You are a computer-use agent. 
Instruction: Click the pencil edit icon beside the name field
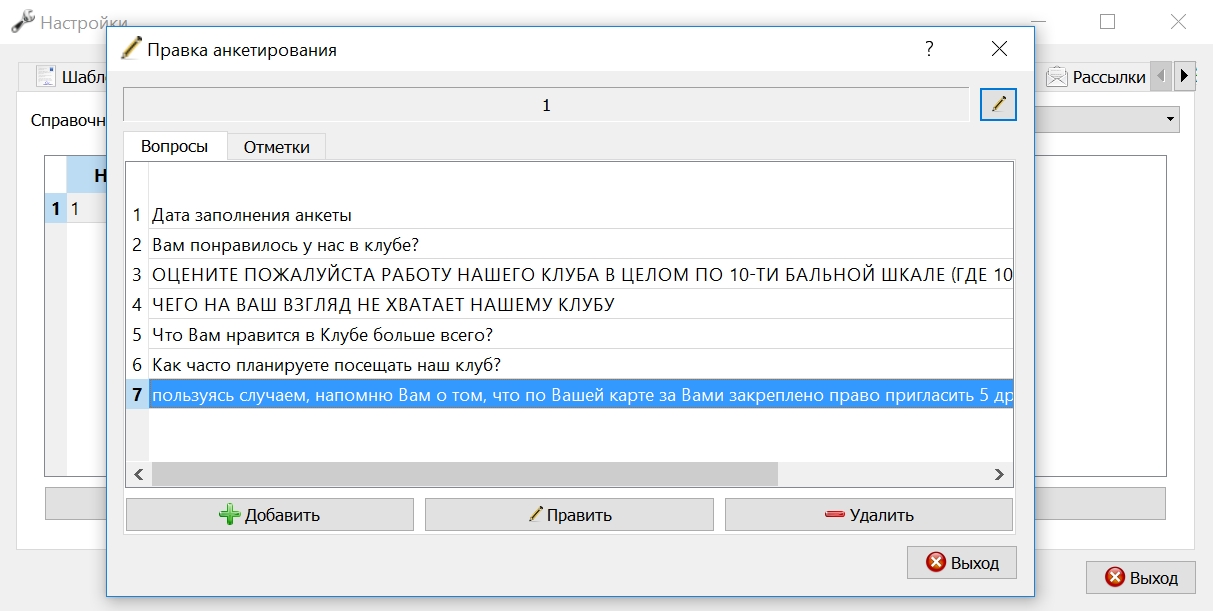coord(998,104)
